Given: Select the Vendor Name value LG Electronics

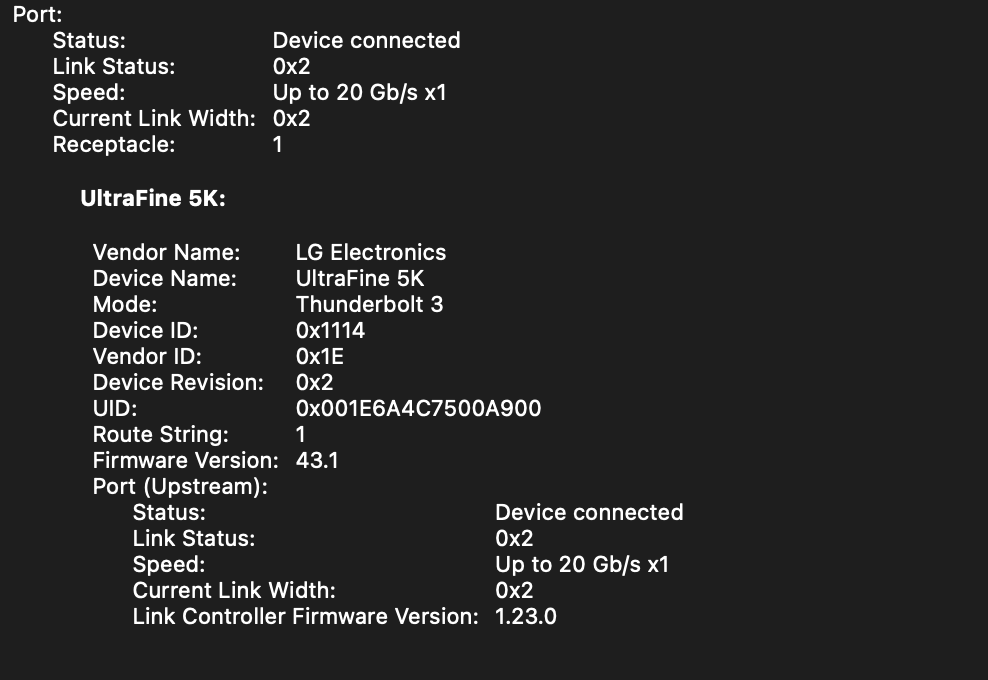Looking at the screenshot, I should click(370, 253).
